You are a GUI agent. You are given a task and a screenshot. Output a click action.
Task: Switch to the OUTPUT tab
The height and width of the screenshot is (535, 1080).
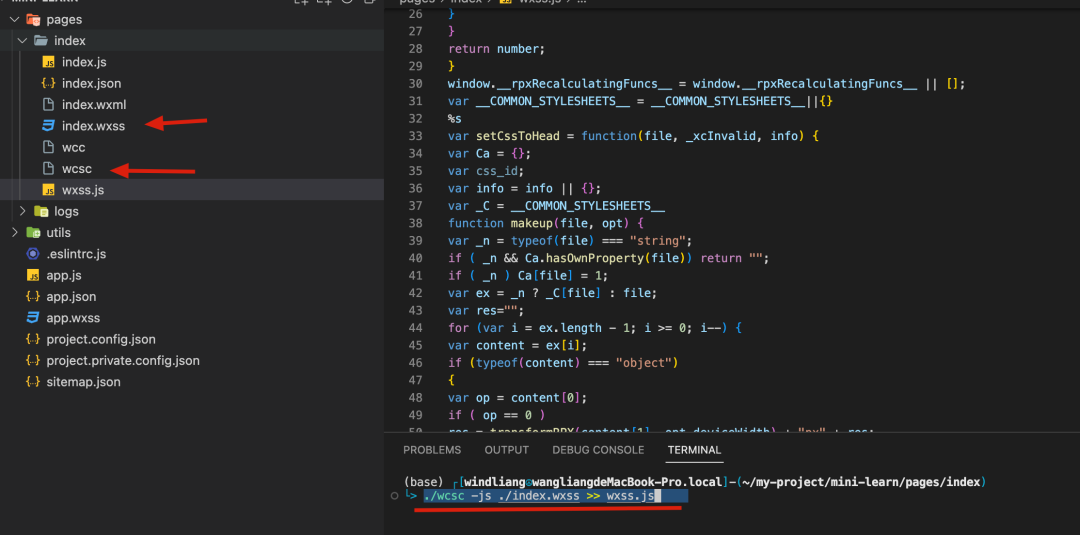[x=507, y=450]
